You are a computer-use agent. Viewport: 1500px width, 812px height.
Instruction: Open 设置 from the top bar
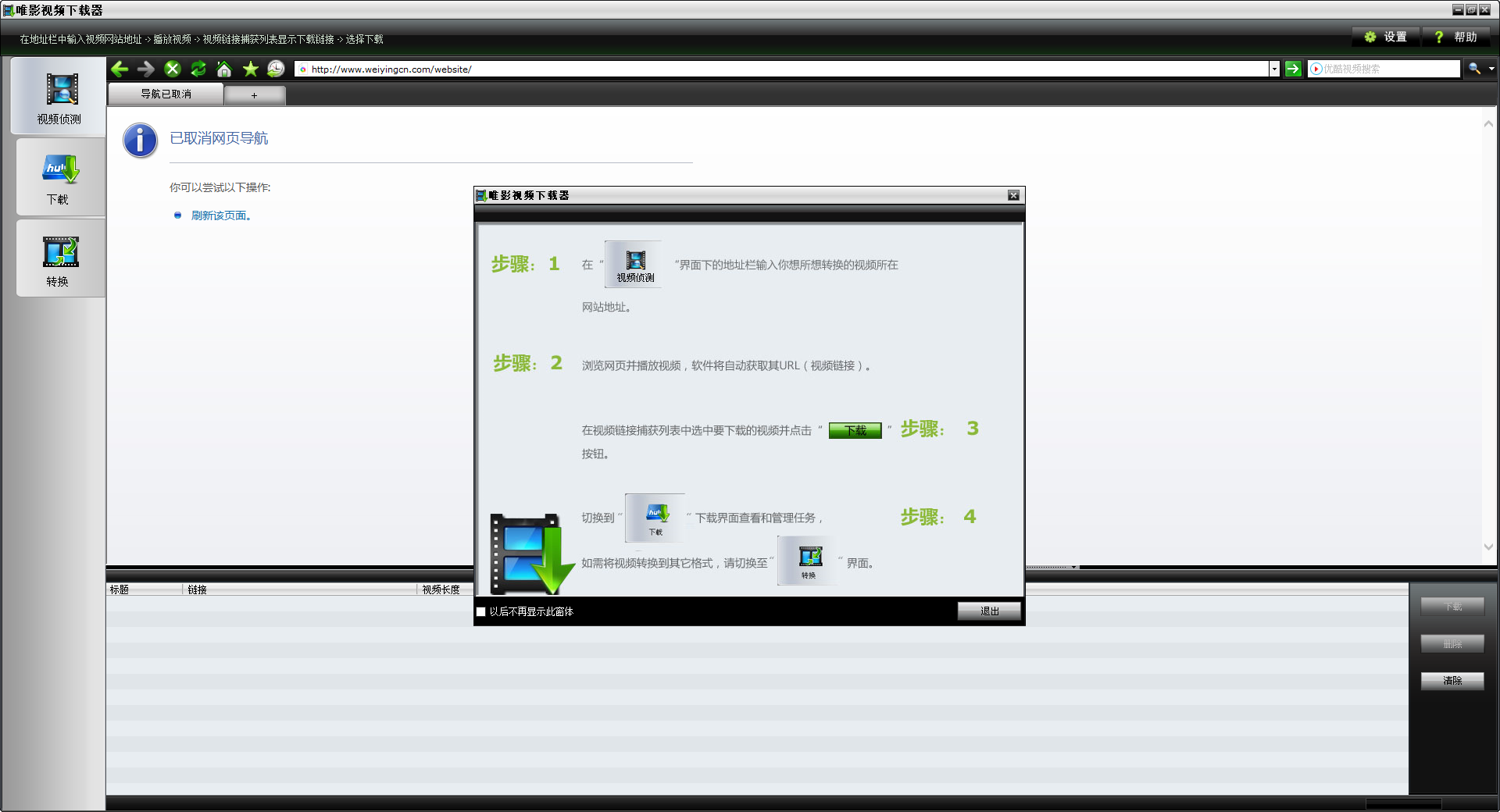[1384, 36]
